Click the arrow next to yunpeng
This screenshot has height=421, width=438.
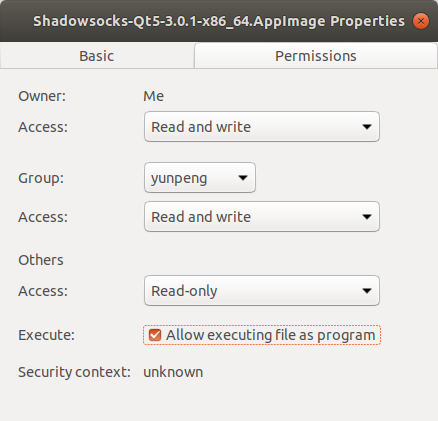click(x=243, y=178)
